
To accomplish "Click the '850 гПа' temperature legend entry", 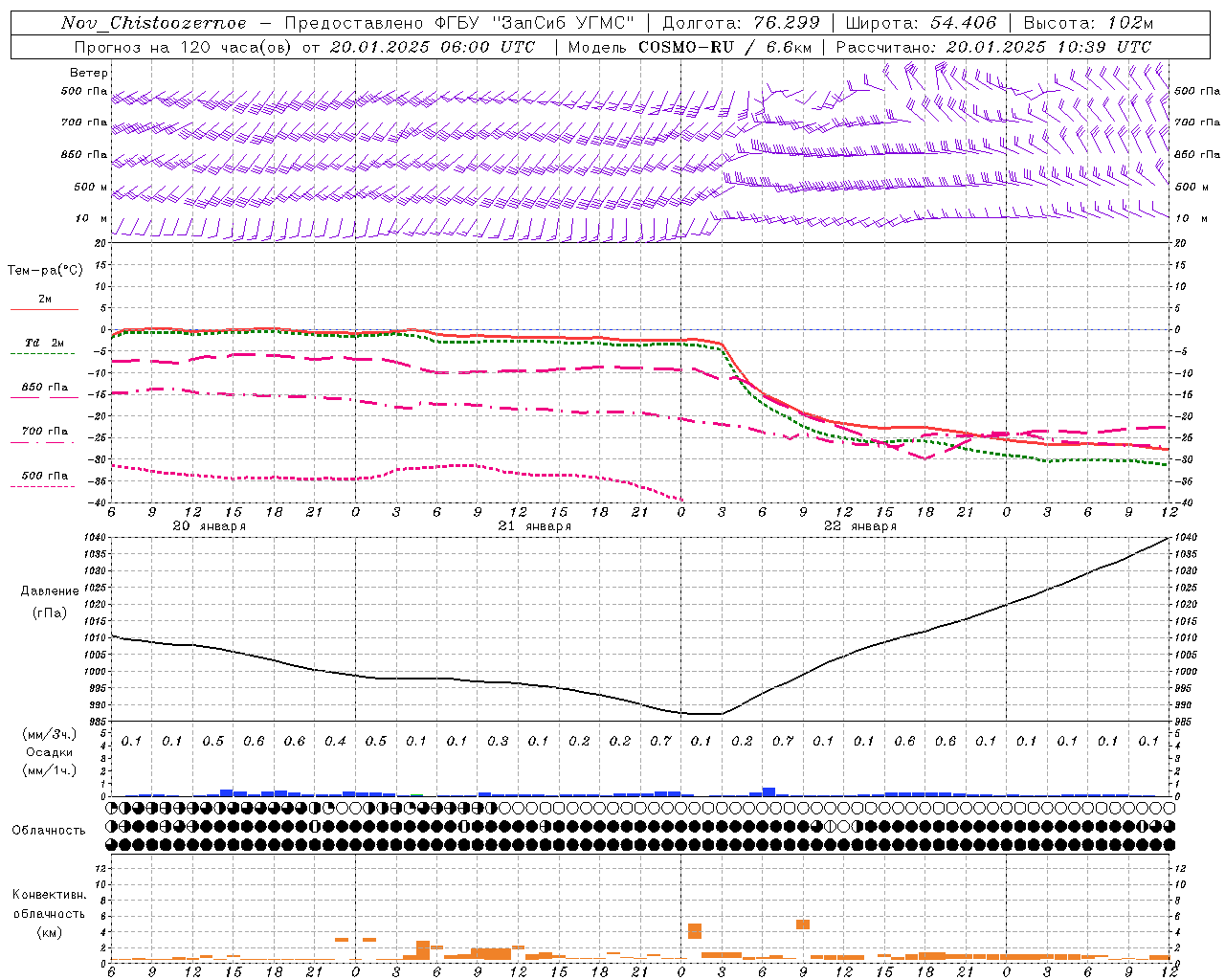I will click(45, 388).
